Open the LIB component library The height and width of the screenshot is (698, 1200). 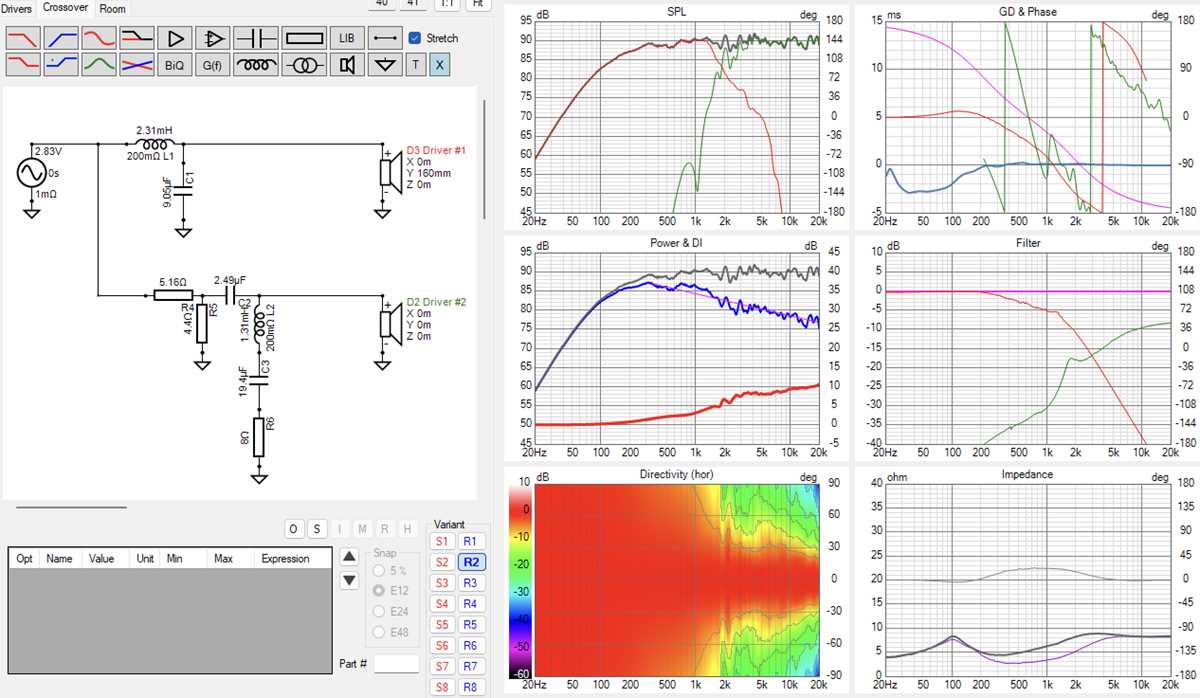pos(347,38)
